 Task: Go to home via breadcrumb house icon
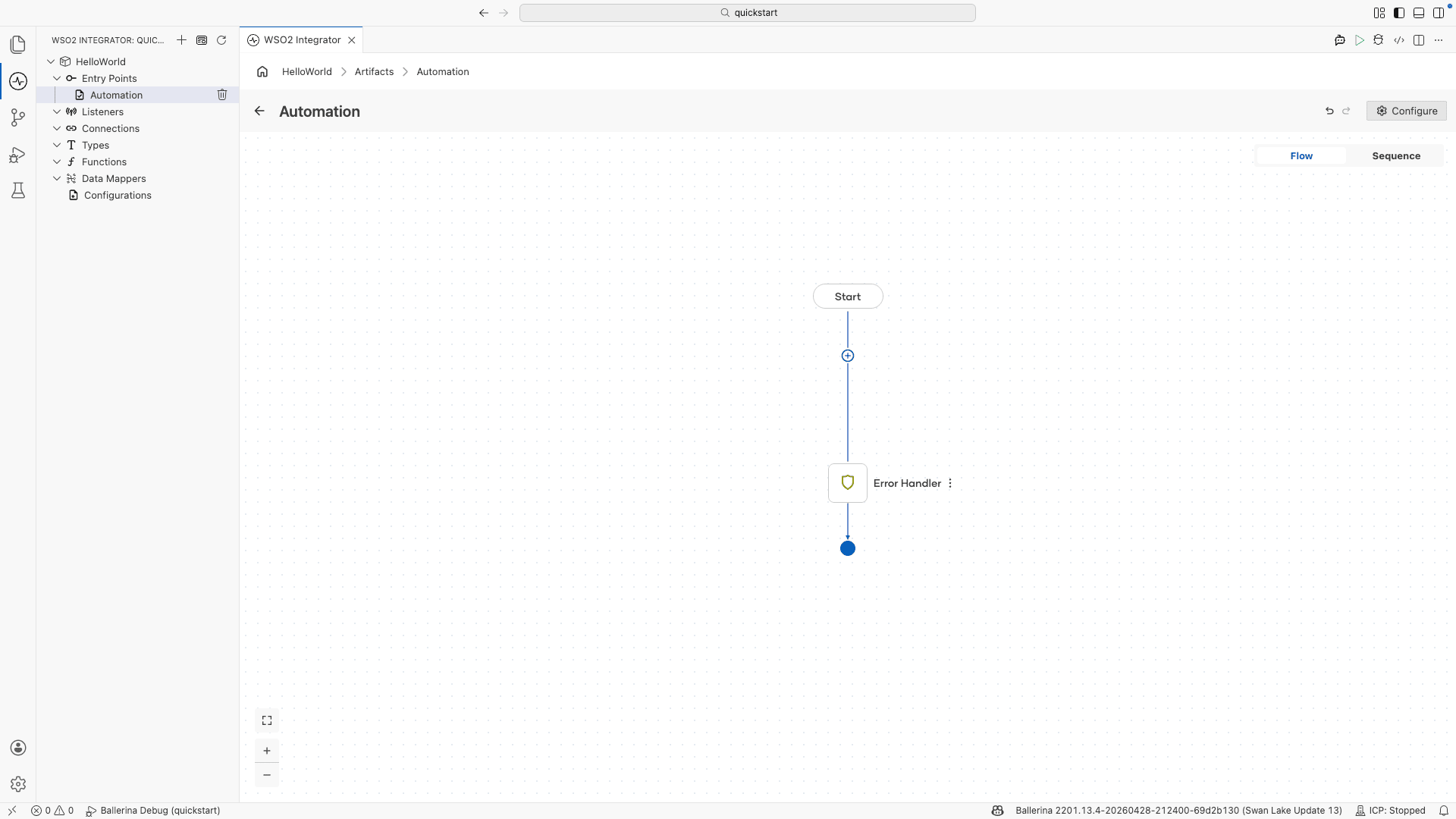(262, 71)
